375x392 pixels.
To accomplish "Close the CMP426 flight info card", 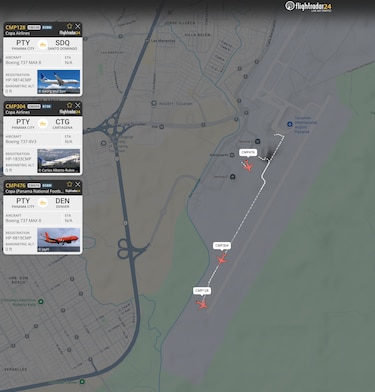I will point(77,184).
